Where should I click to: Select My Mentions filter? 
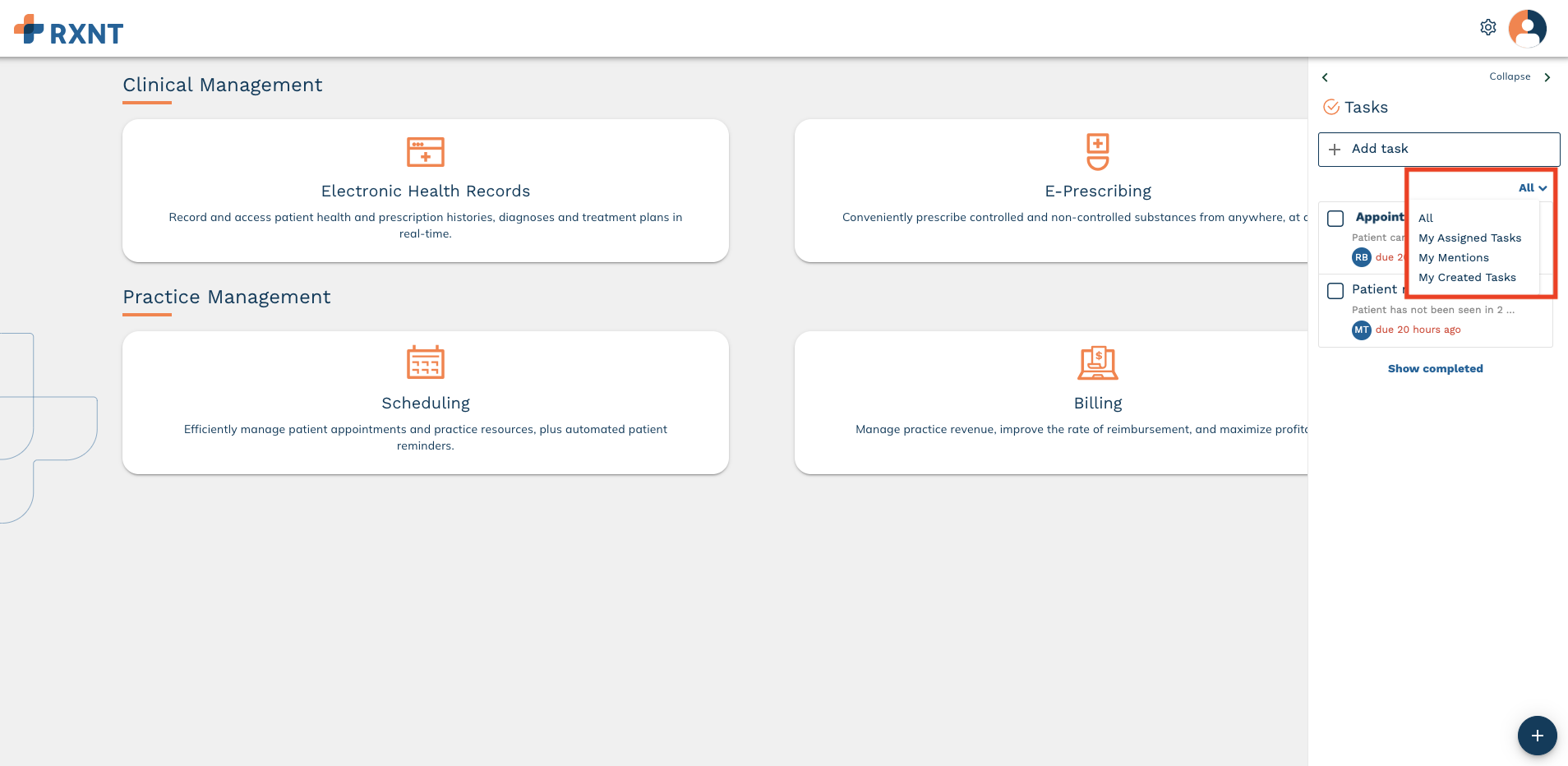pos(1454,257)
